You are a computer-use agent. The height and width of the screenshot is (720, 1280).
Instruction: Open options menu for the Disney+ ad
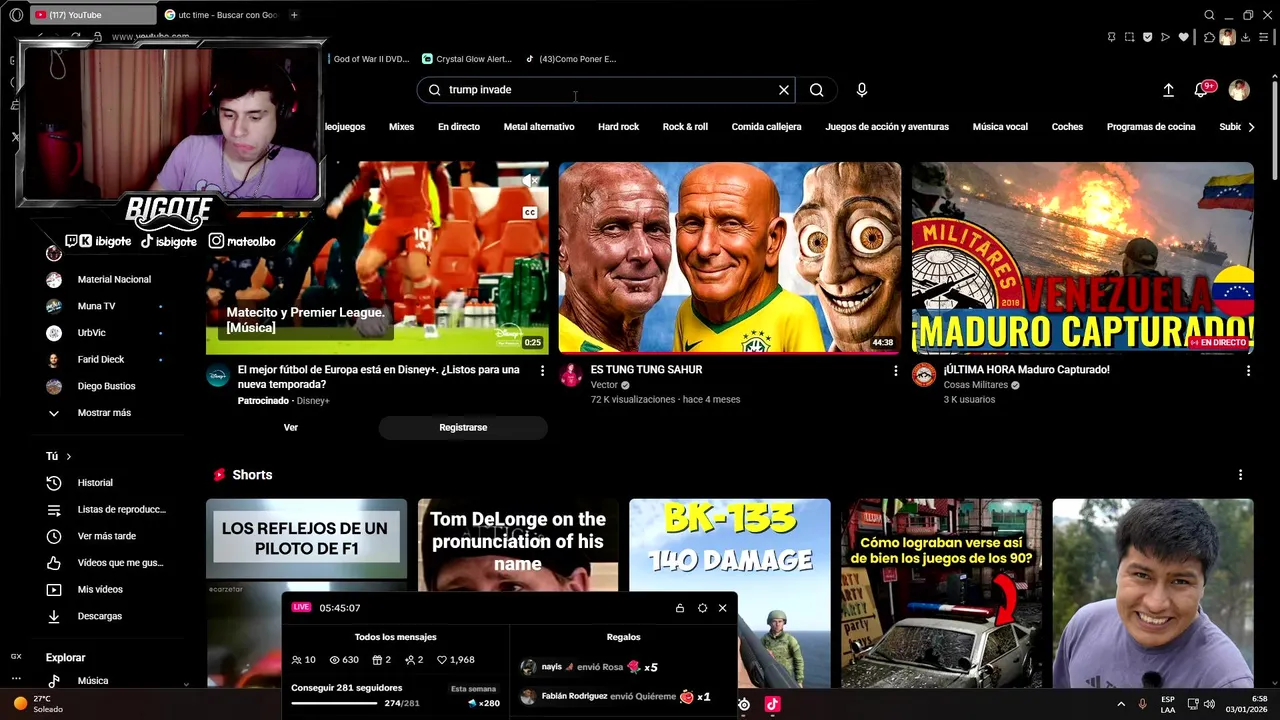pos(543,371)
